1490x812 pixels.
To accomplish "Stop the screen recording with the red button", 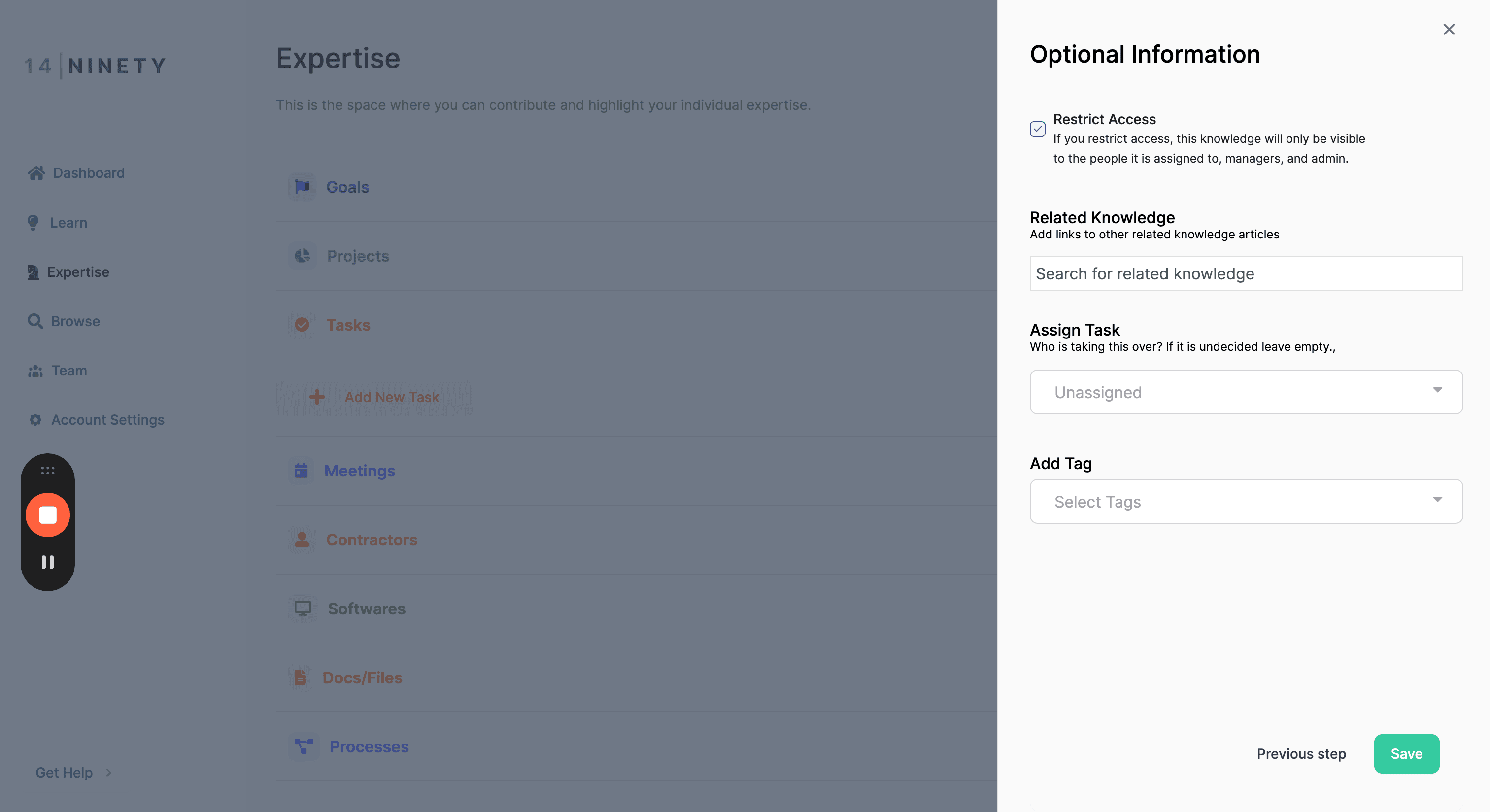I will pyautogui.click(x=47, y=514).
